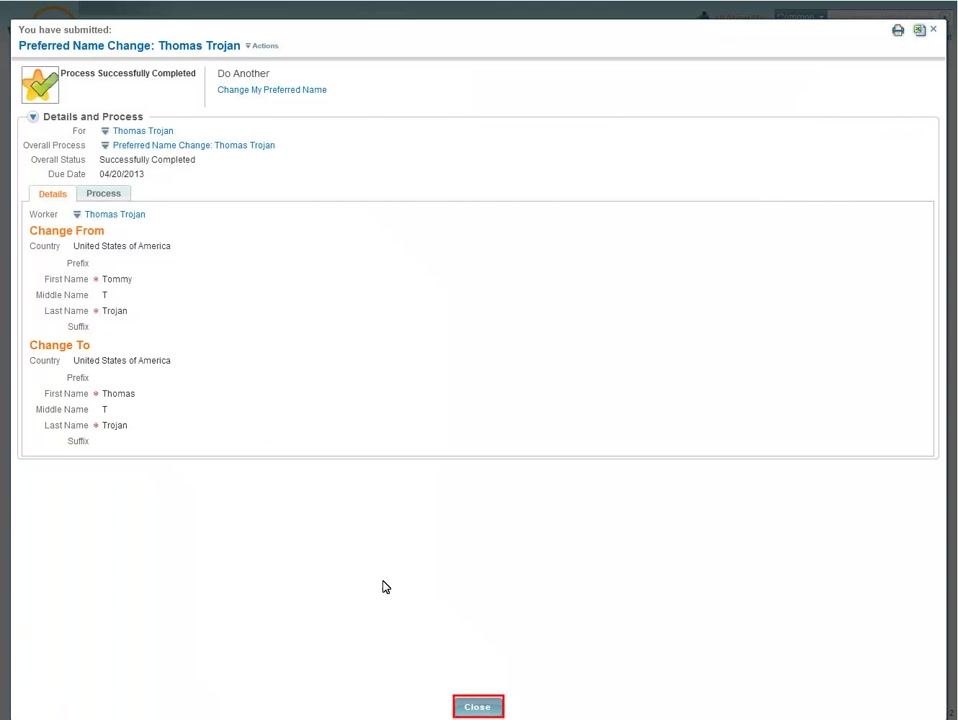Select Trojan under Change From
Image resolution: width=958 pixels, height=720 pixels.
point(115,311)
